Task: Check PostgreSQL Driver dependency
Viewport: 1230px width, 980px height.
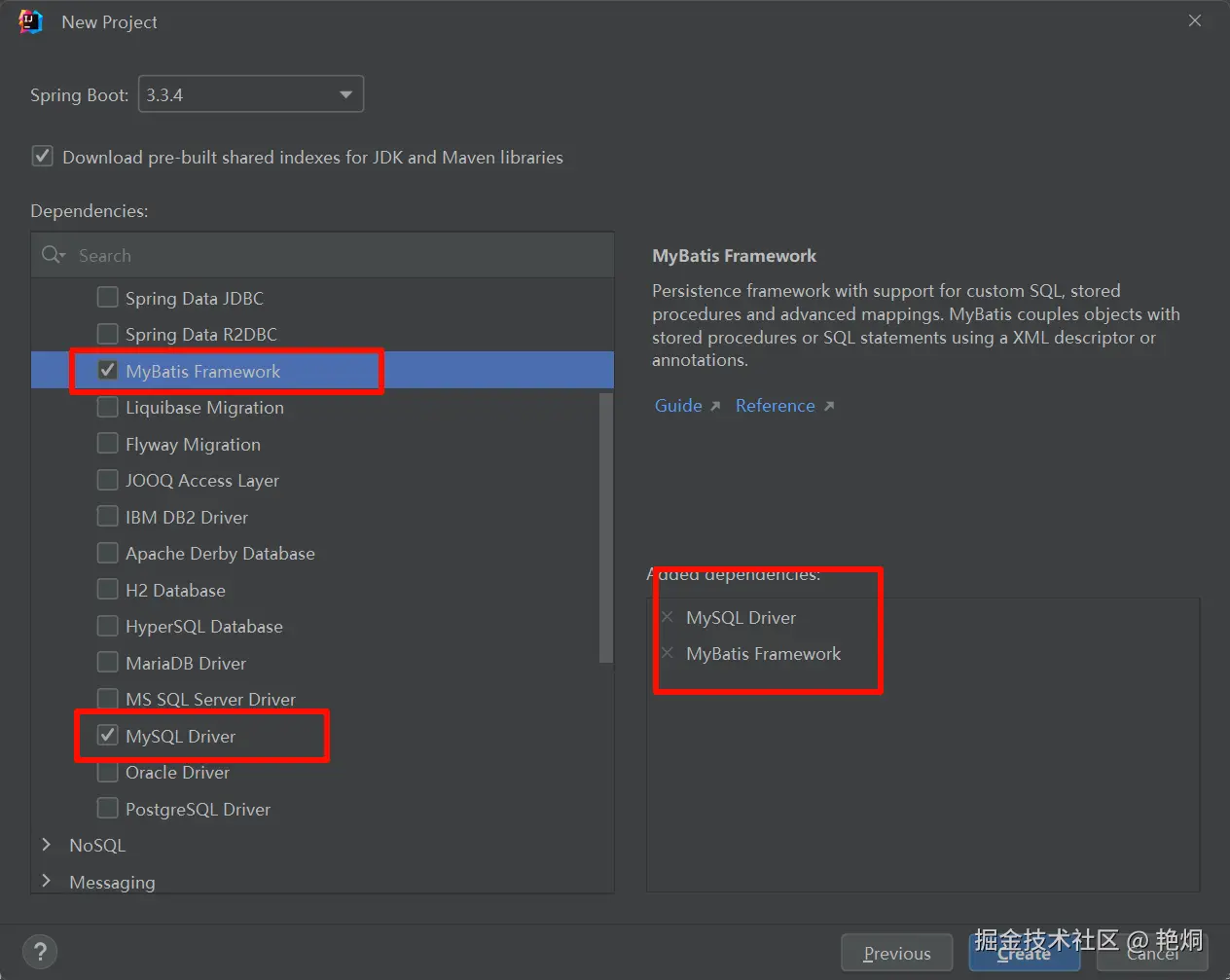Action: 108,808
